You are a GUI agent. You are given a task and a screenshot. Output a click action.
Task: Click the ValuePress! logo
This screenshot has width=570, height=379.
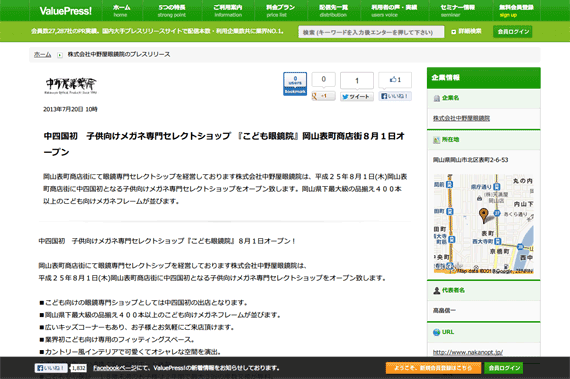65,11
